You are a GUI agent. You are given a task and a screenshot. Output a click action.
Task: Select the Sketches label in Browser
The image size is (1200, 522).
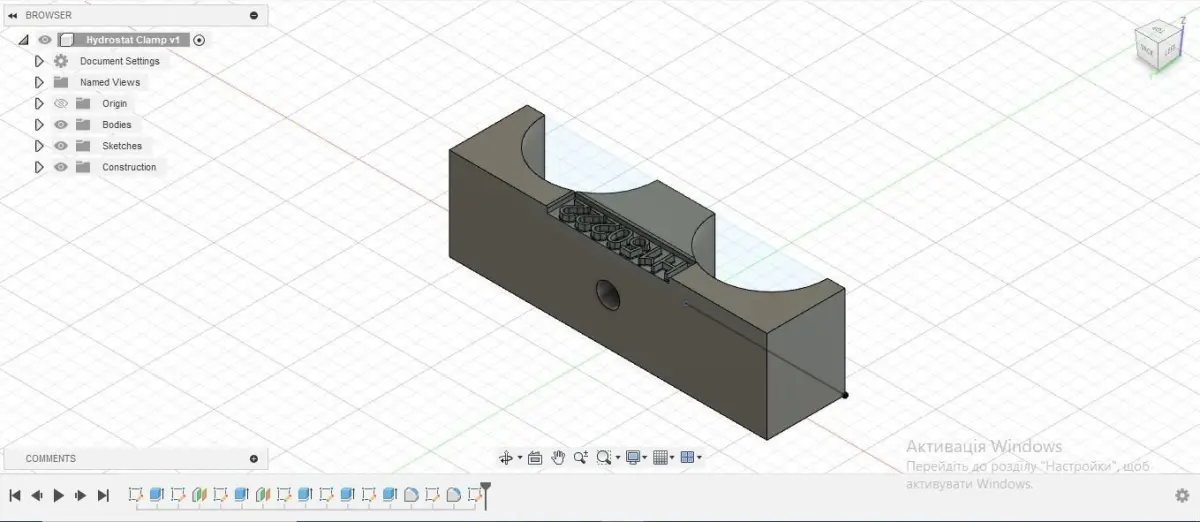(122, 146)
